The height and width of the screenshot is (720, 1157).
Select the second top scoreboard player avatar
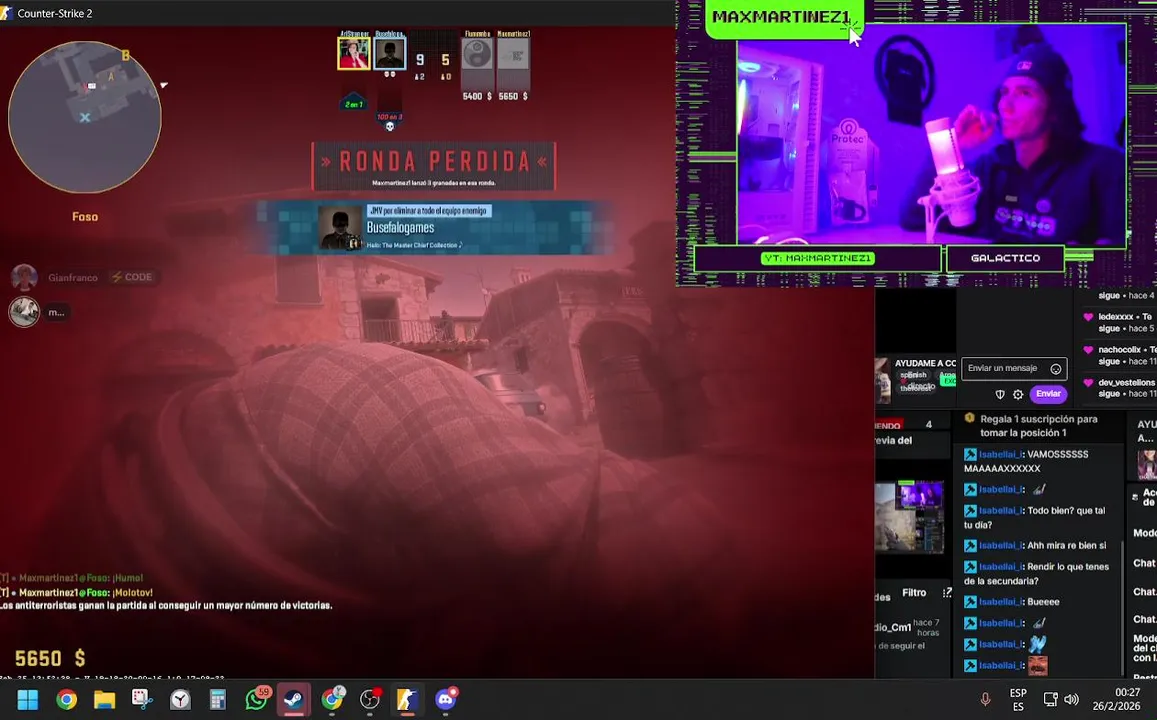click(x=389, y=54)
